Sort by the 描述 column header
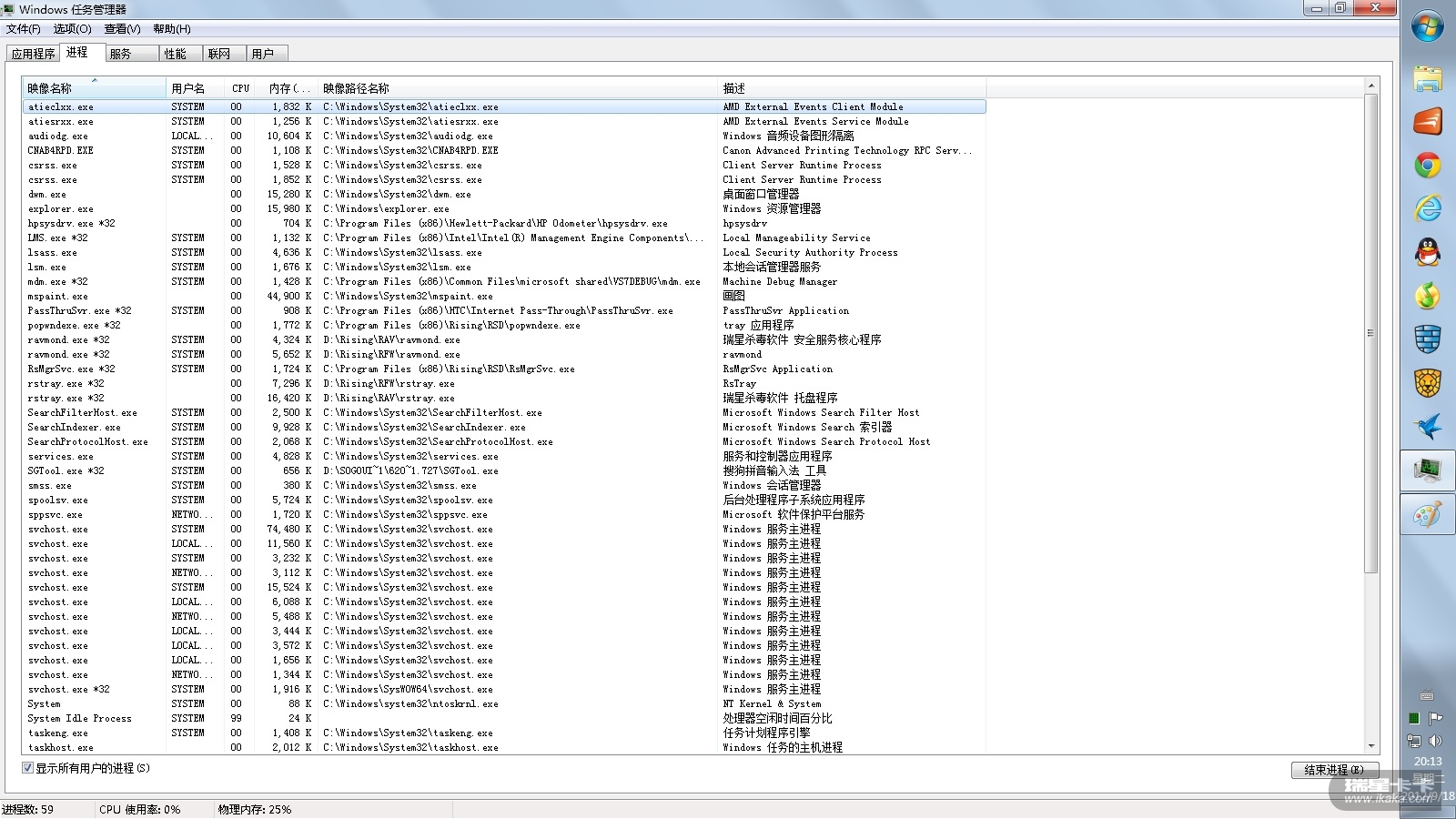 [853, 88]
